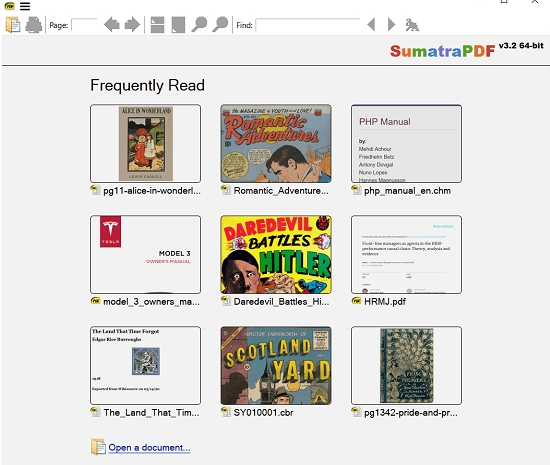Click HRMJ.pdf file name
Screen dimensions: 550x465
coord(385,302)
